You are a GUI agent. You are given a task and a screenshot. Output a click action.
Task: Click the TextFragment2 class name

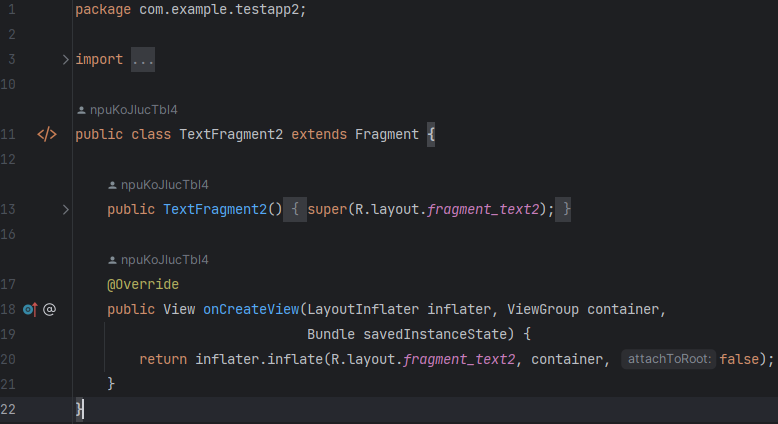231,134
